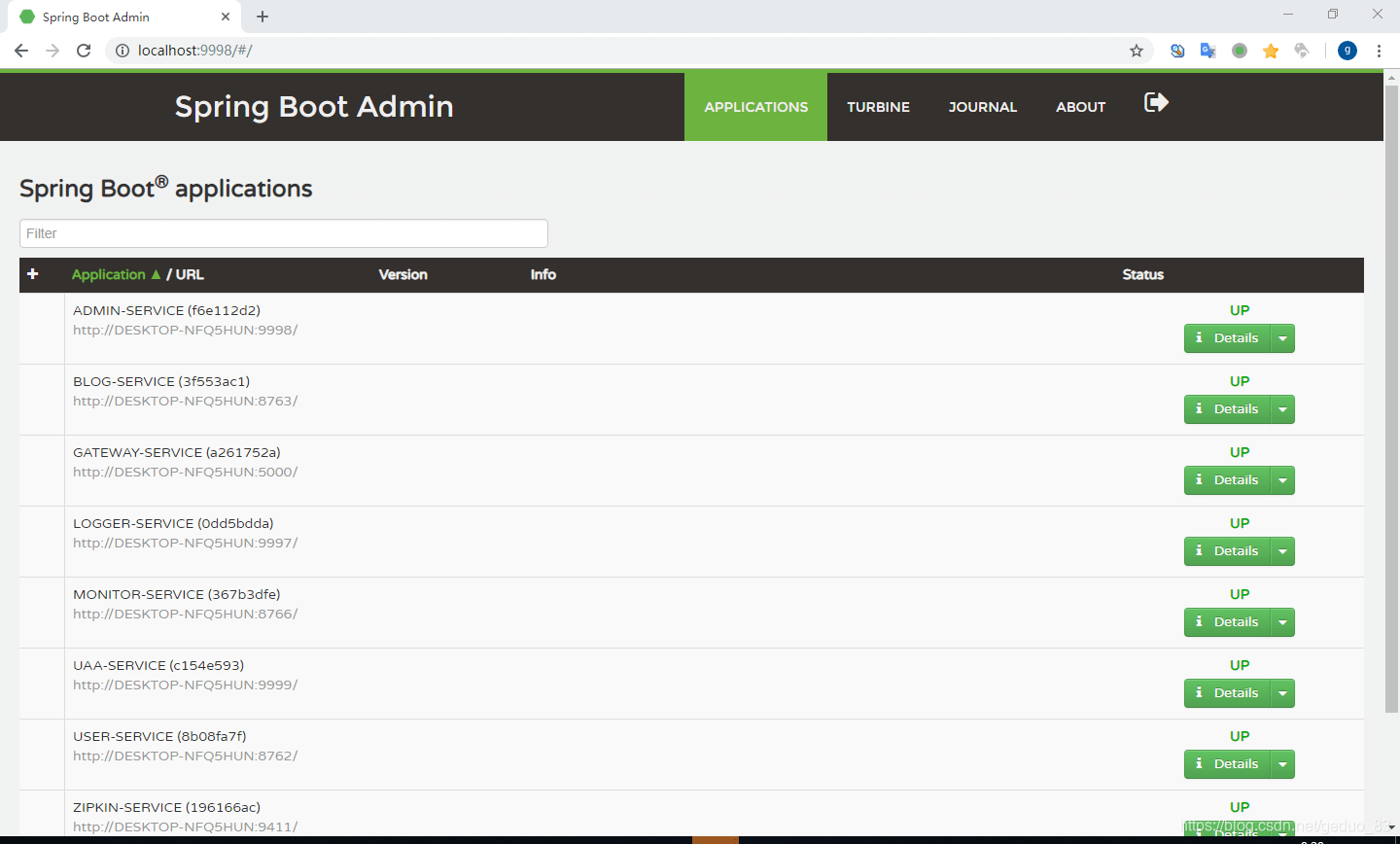Image resolution: width=1400 pixels, height=844 pixels.
Task: Open Details for GATEWAY-SERVICE
Action: point(1227,480)
